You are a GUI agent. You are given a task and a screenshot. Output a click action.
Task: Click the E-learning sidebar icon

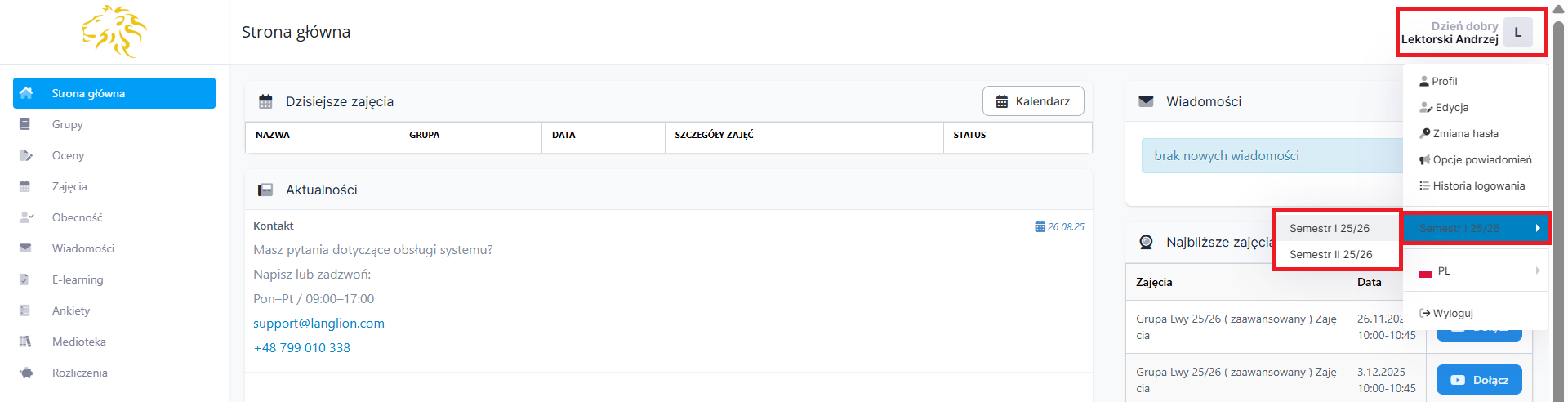click(25, 279)
